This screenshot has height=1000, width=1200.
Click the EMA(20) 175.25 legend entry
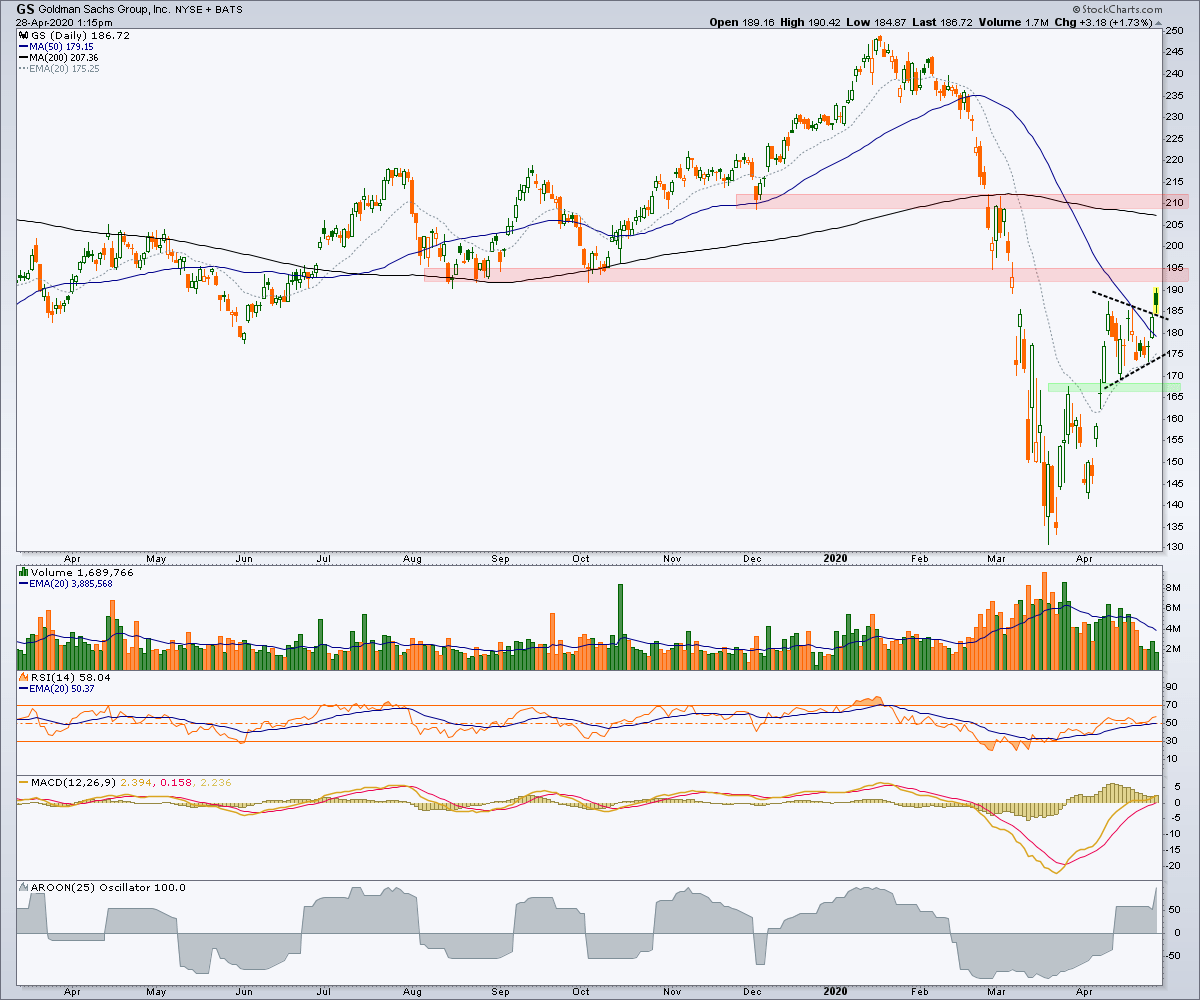click(x=61, y=70)
